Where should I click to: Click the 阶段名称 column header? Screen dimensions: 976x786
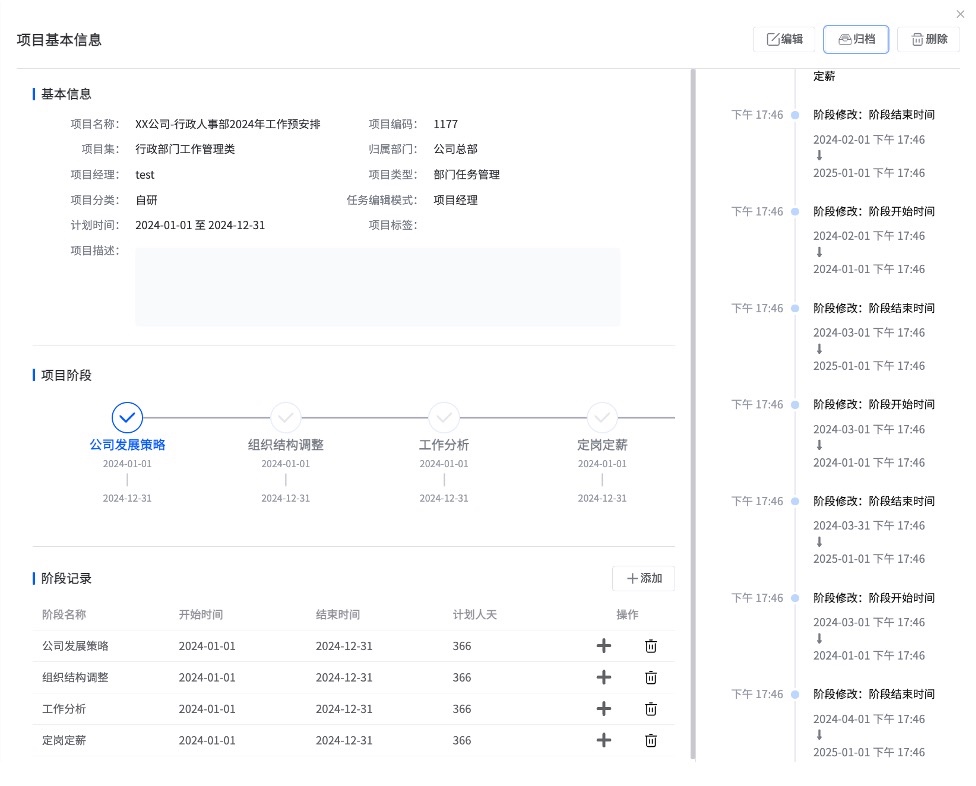click(64, 615)
